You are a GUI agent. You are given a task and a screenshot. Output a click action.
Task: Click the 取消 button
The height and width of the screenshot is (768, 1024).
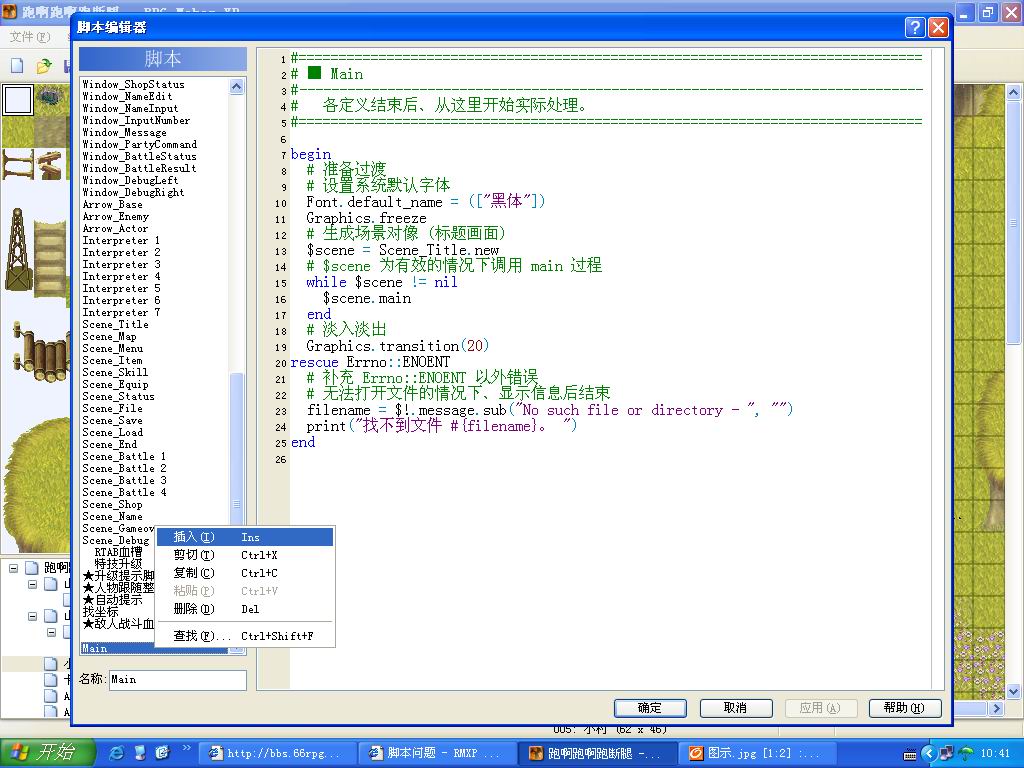click(x=735, y=708)
